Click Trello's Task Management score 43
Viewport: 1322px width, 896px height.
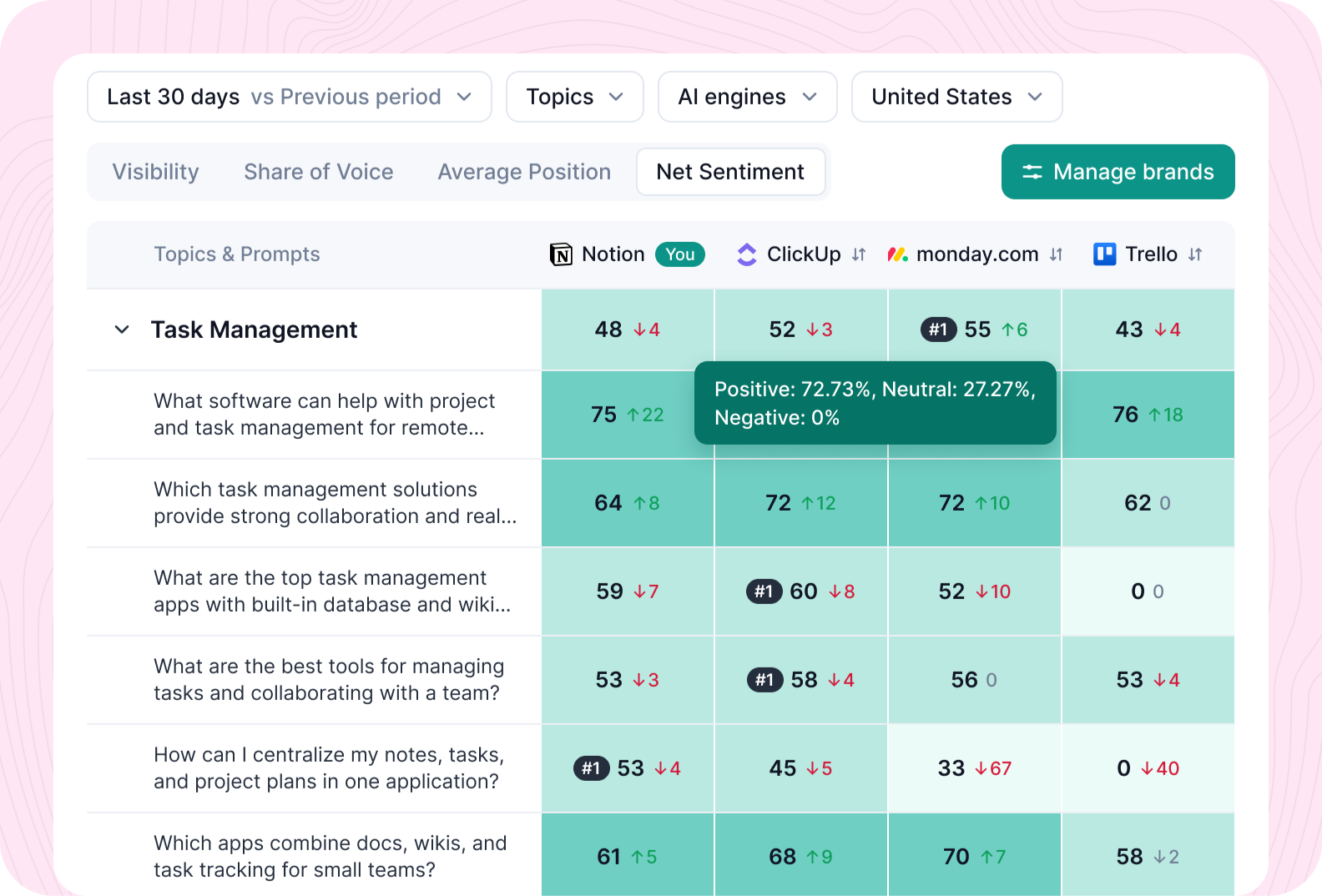(x=1148, y=330)
